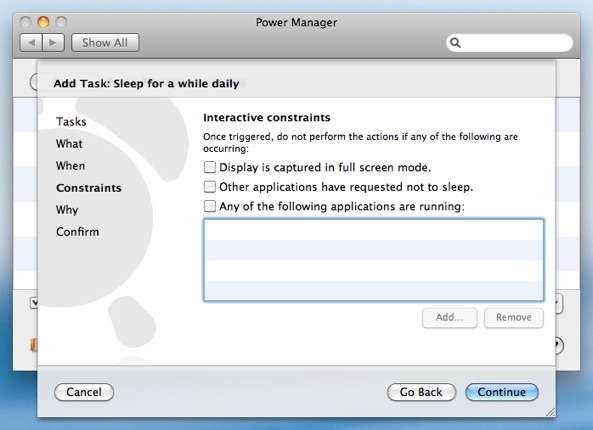Click the Interactive constraints heading
This screenshot has width=593, height=430.
pos(267,118)
